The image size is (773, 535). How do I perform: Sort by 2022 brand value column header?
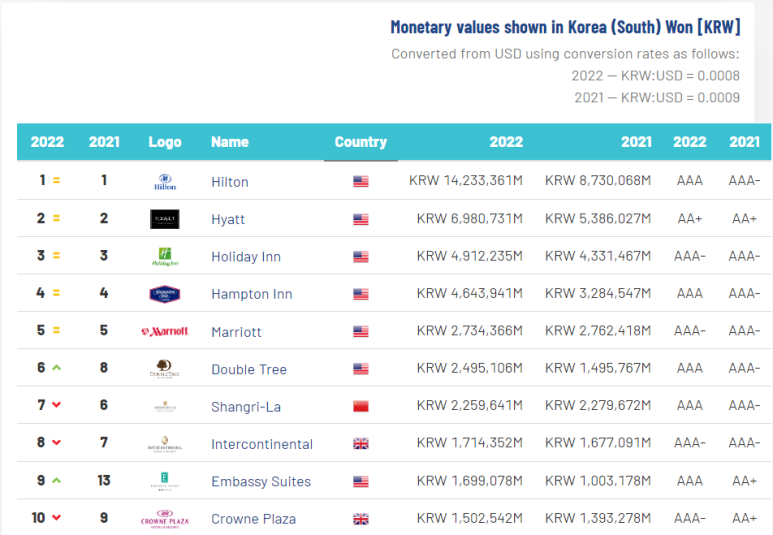[x=506, y=142]
